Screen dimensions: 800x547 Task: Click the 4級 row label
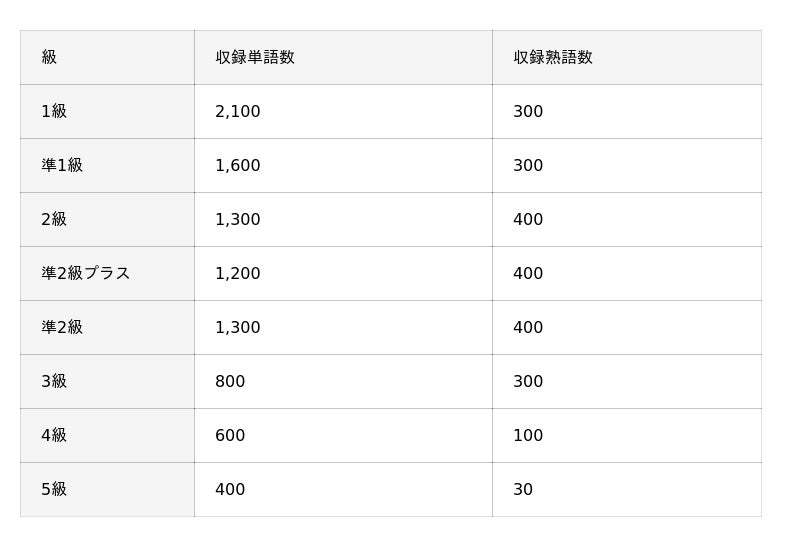pyautogui.click(x=54, y=436)
